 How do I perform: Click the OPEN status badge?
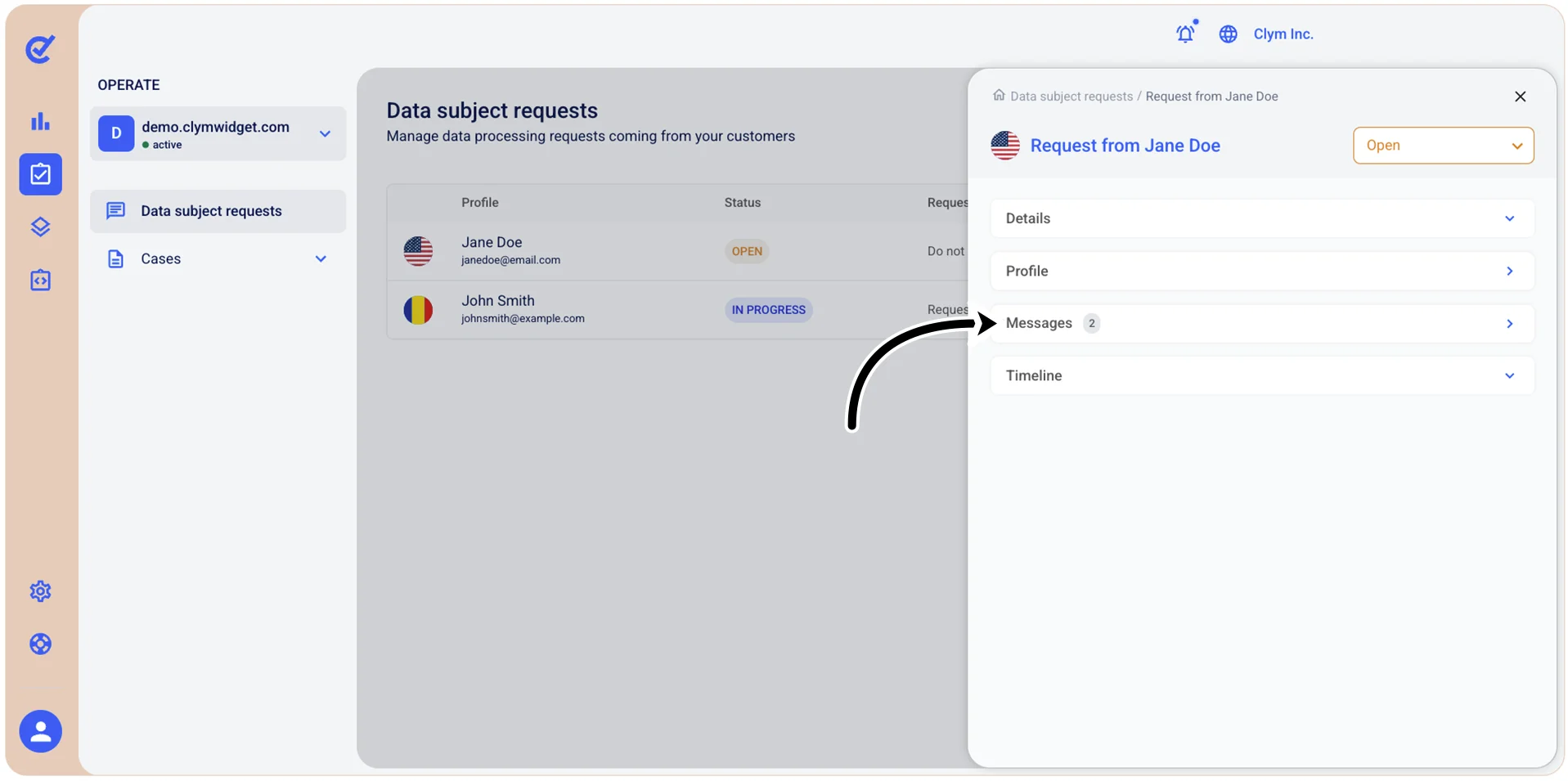pos(746,251)
